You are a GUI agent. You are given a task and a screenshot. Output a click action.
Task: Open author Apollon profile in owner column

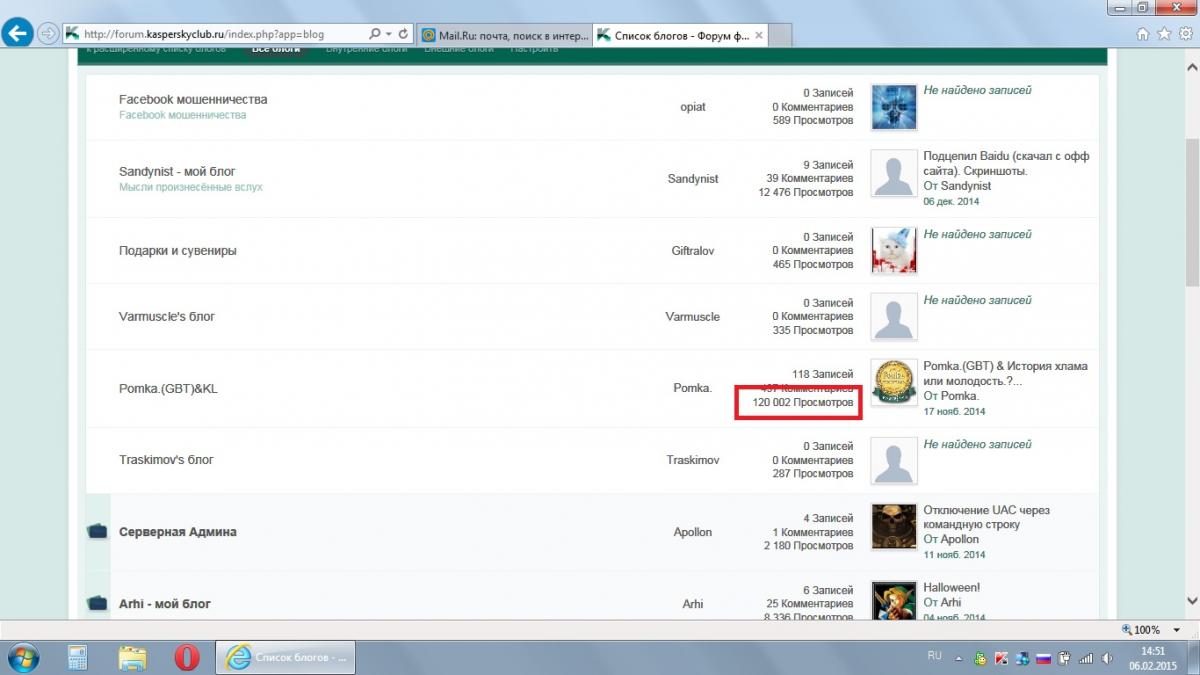[693, 532]
